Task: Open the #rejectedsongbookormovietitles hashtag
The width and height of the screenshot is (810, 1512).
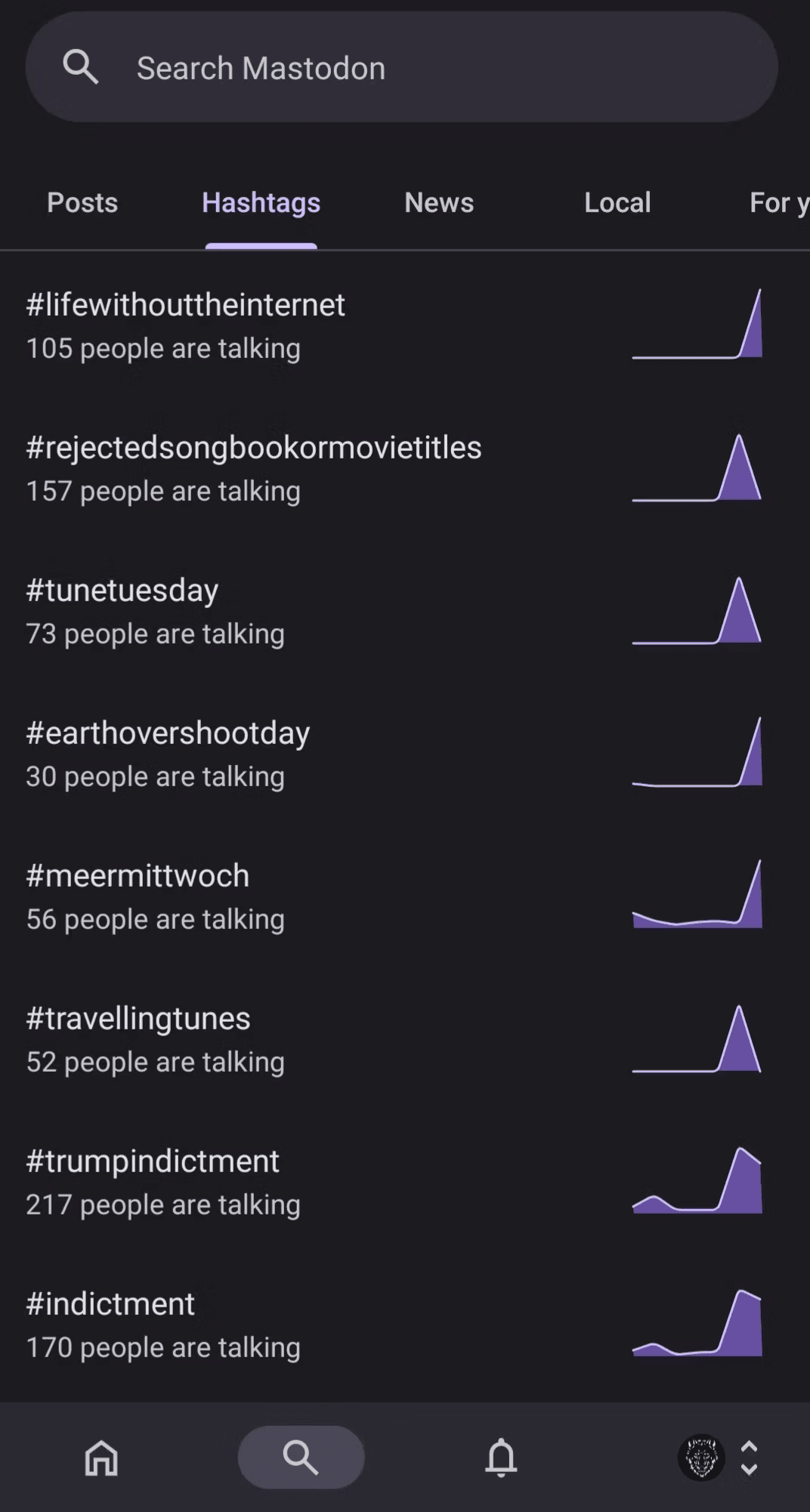Action: pyautogui.click(x=254, y=448)
